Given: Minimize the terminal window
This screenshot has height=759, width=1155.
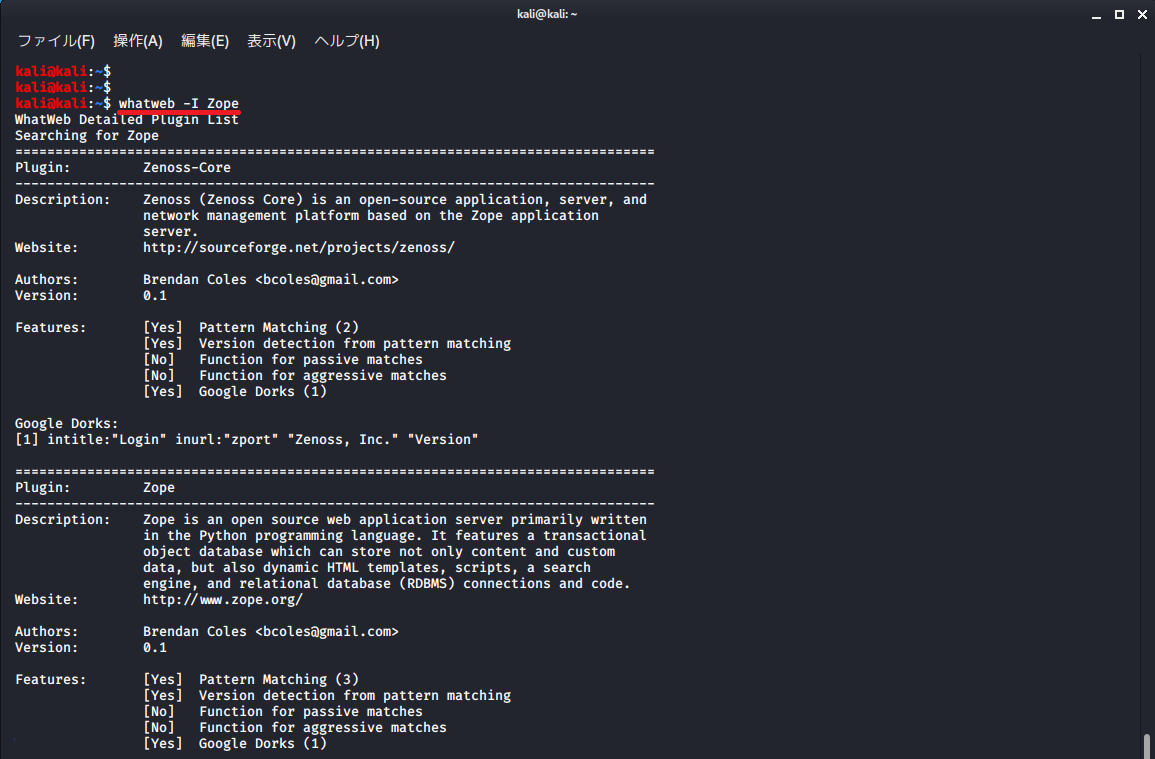Looking at the screenshot, I should pyautogui.click(x=1096, y=15).
